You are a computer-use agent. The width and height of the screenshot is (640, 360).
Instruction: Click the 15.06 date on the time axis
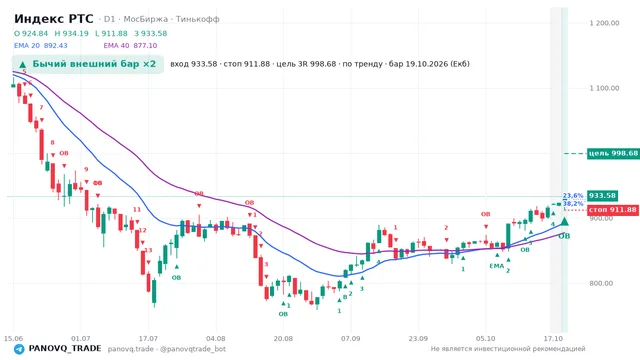click(x=13, y=339)
